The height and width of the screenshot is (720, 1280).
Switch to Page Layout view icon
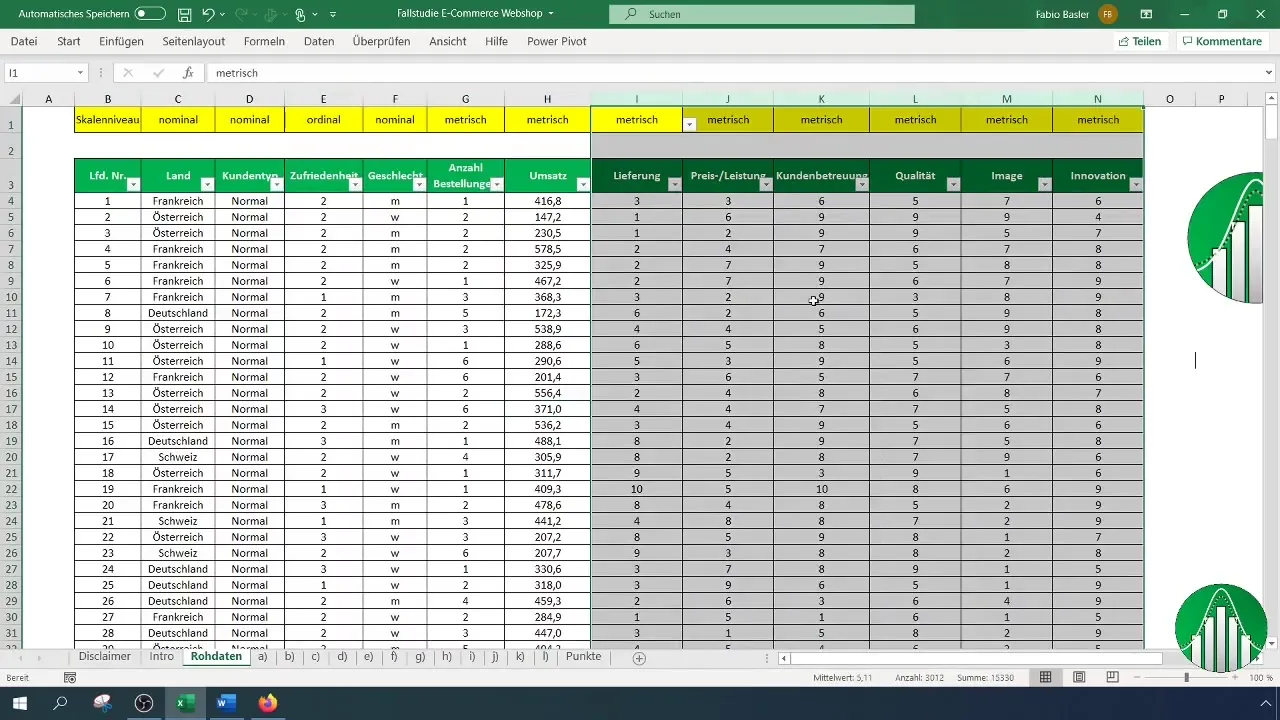click(x=1079, y=677)
